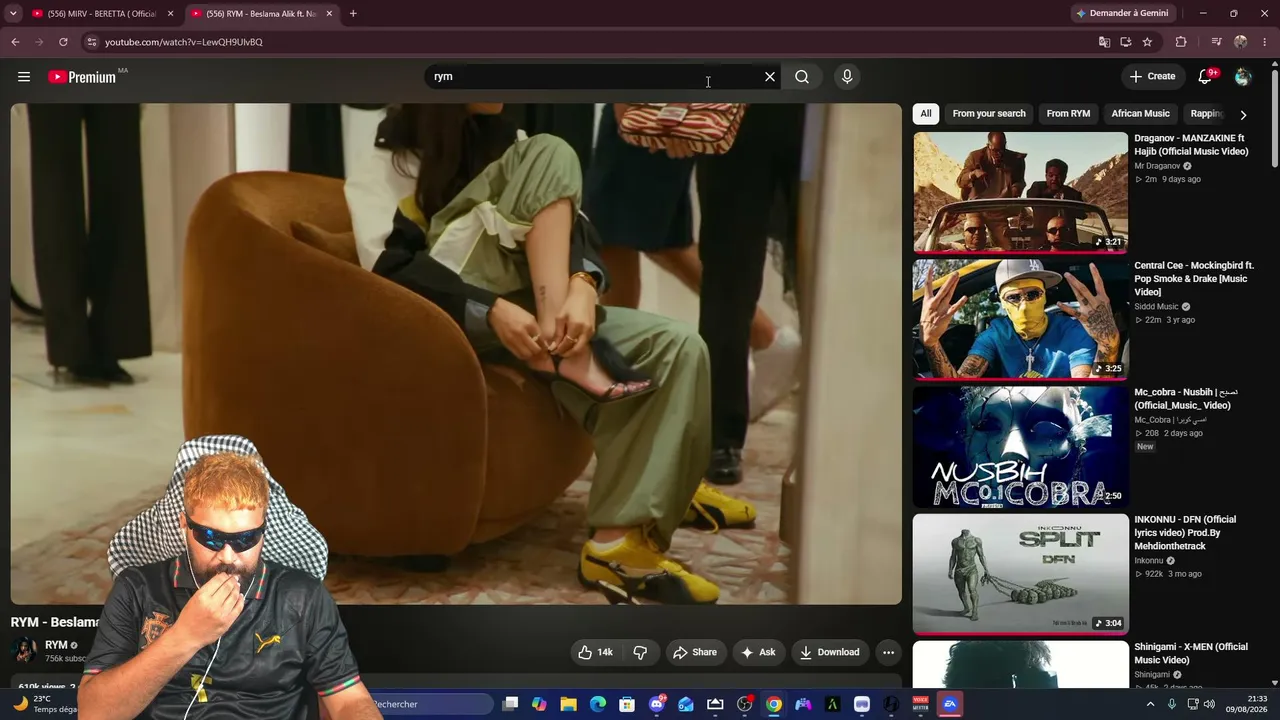
Task: Click Demander à Gemini button
Action: (x=1121, y=14)
